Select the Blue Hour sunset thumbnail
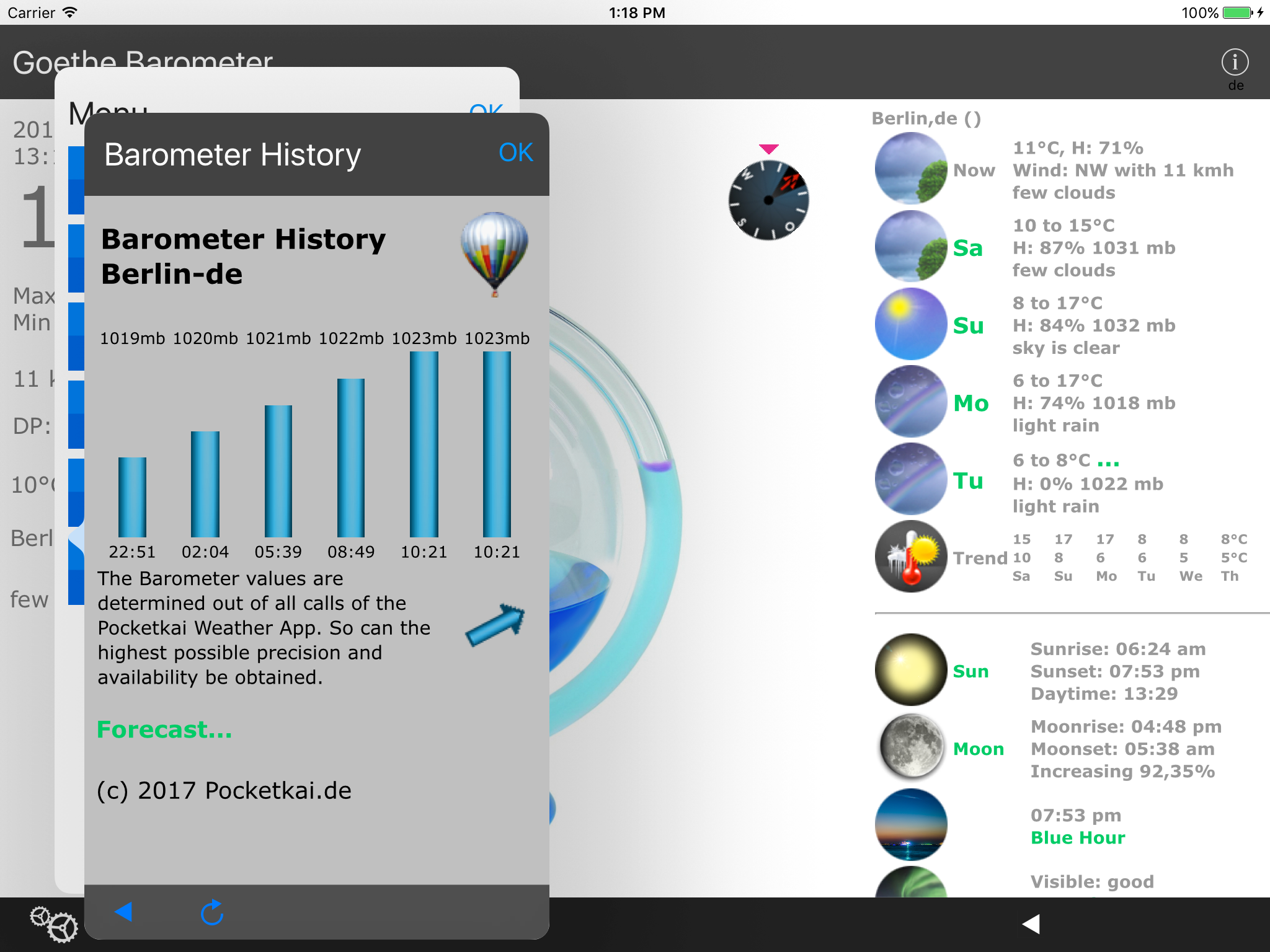The width and height of the screenshot is (1270, 952). point(910,824)
